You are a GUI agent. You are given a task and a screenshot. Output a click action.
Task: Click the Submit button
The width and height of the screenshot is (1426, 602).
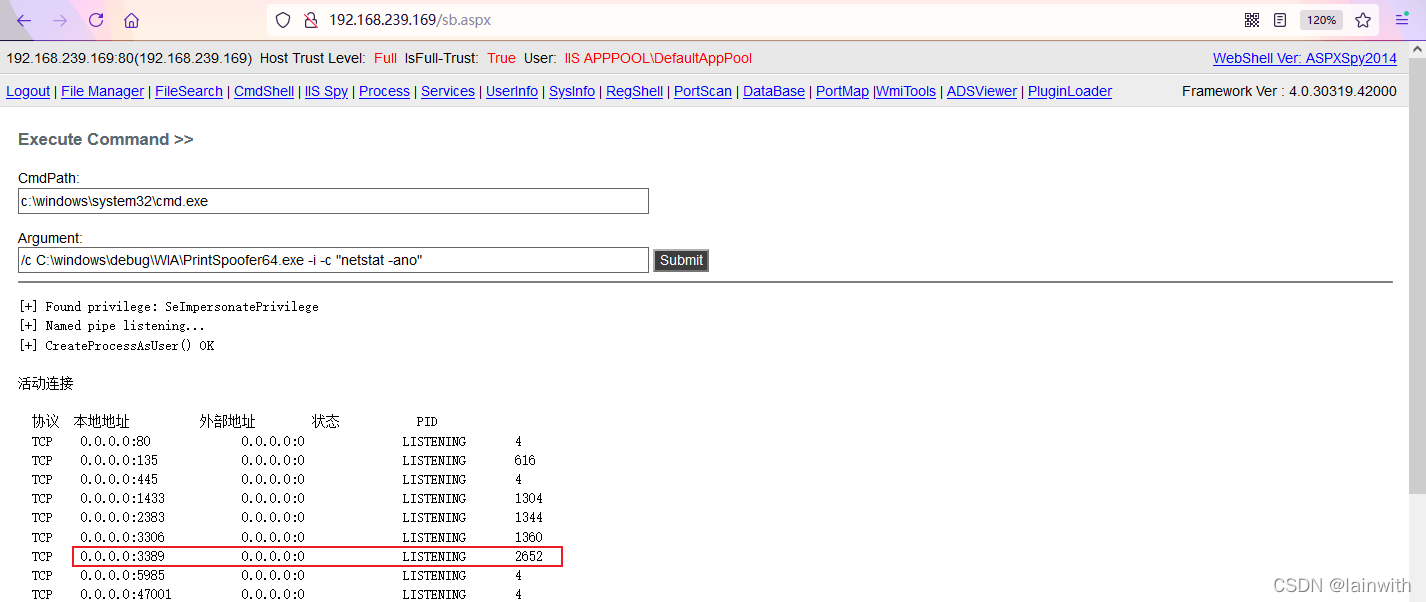click(x=681, y=260)
